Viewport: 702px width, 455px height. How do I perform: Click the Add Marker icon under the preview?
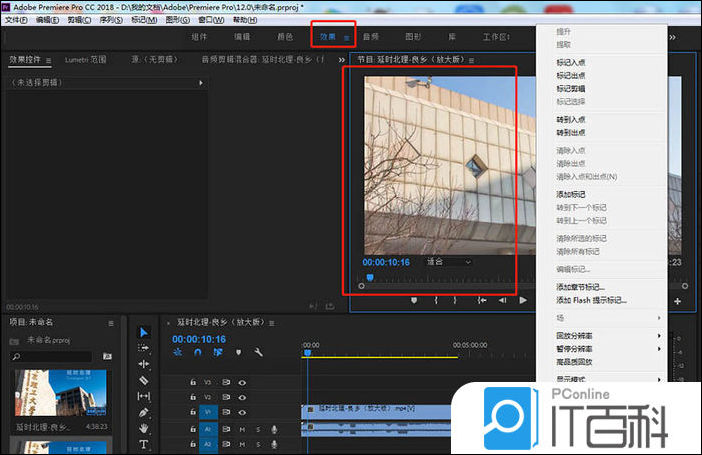tap(412, 300)
